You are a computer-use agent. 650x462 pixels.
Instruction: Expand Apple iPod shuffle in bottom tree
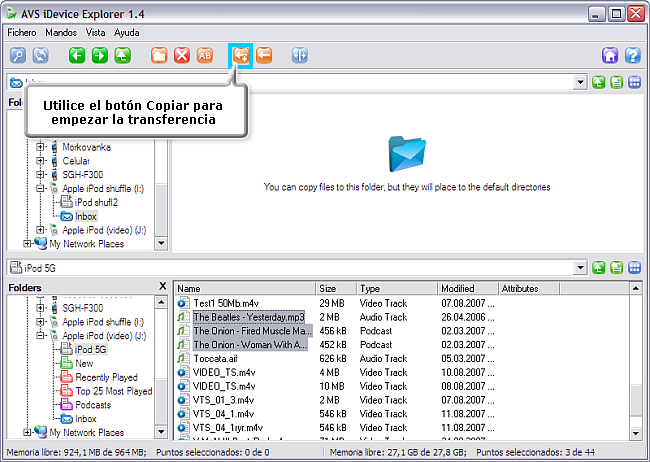40,322
